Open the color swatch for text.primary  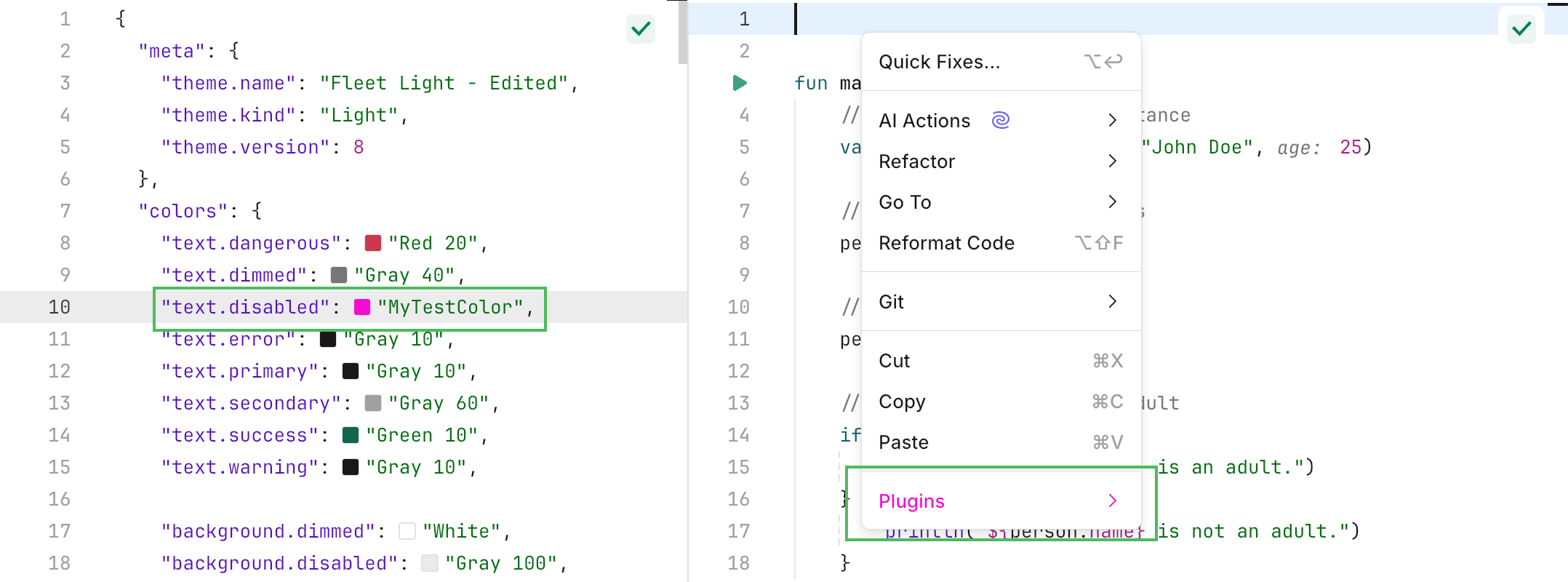click(x=351, y=371)
